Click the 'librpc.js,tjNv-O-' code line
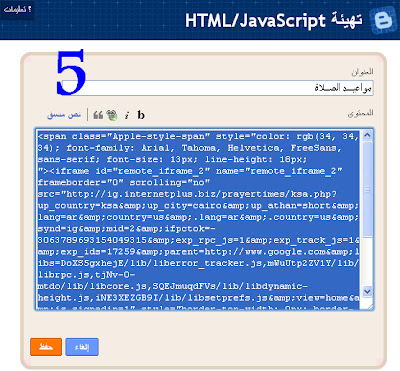The image size is (400, 371). [x=86, y=274]
